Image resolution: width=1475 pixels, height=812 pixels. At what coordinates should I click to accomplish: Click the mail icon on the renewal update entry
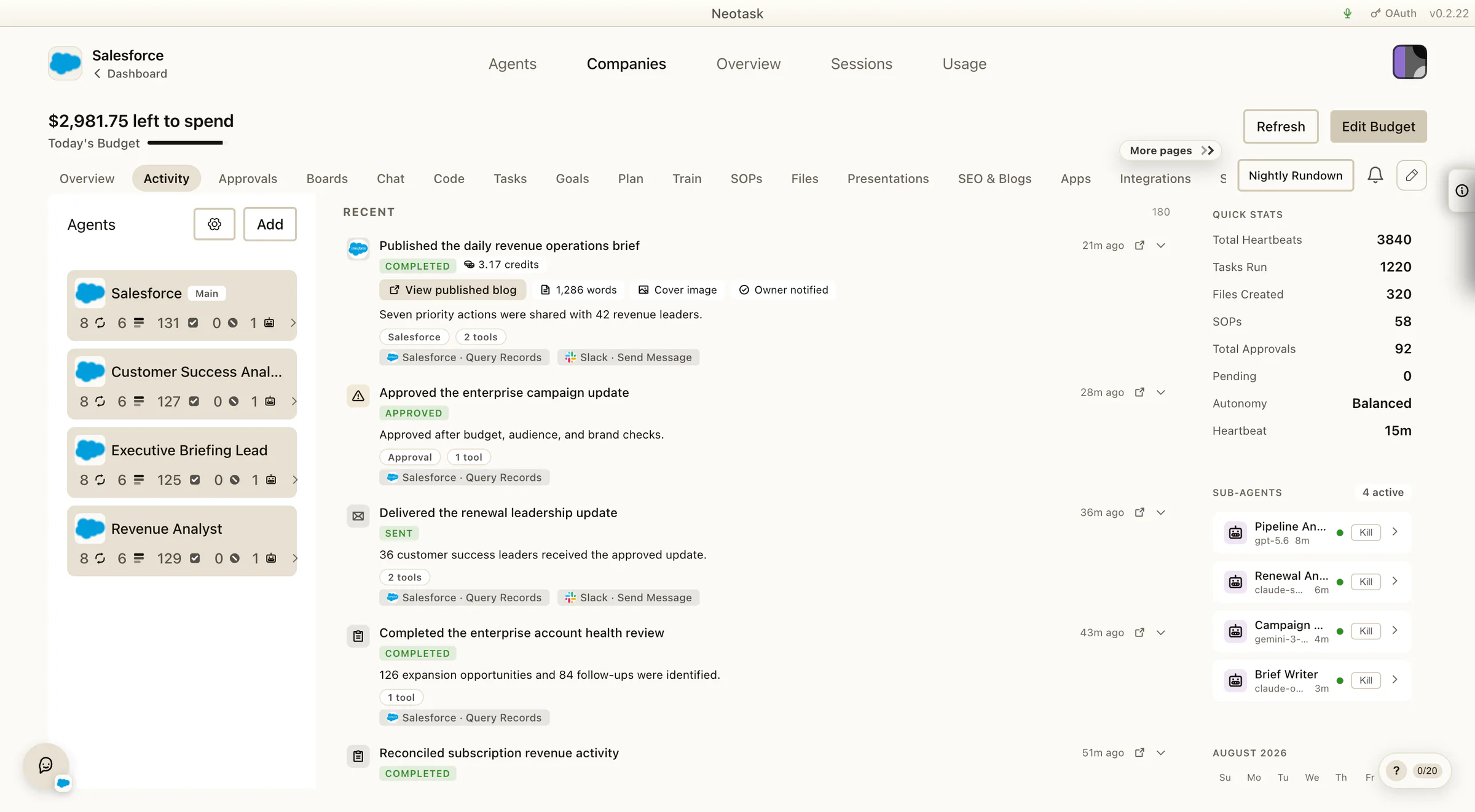click(358, 517)
